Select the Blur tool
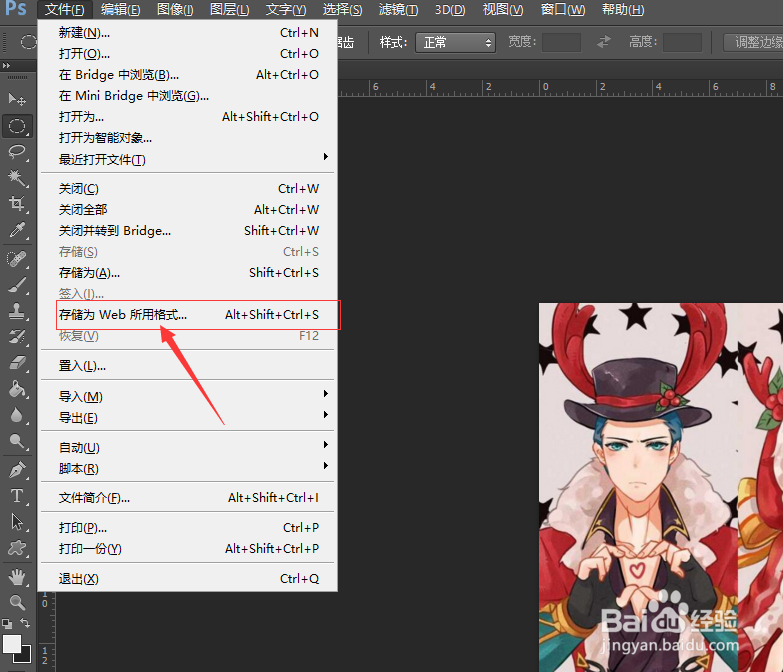The width and height of the screenshot is (783, 672). [x=17, y=415]
